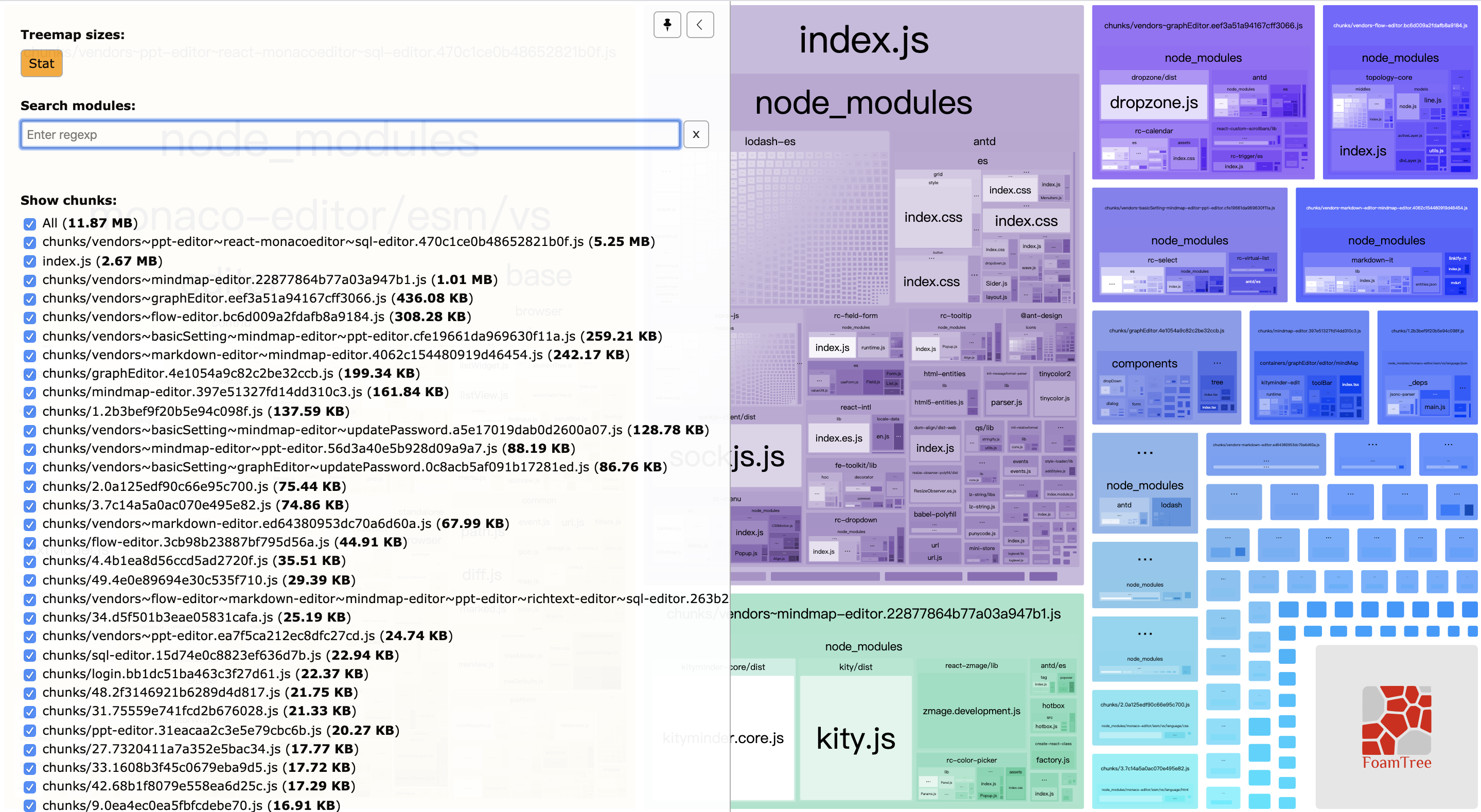Select the components block in graphEditor chunk
This screenshot has width=1481, height=812.
click(x=1144, y=364)
